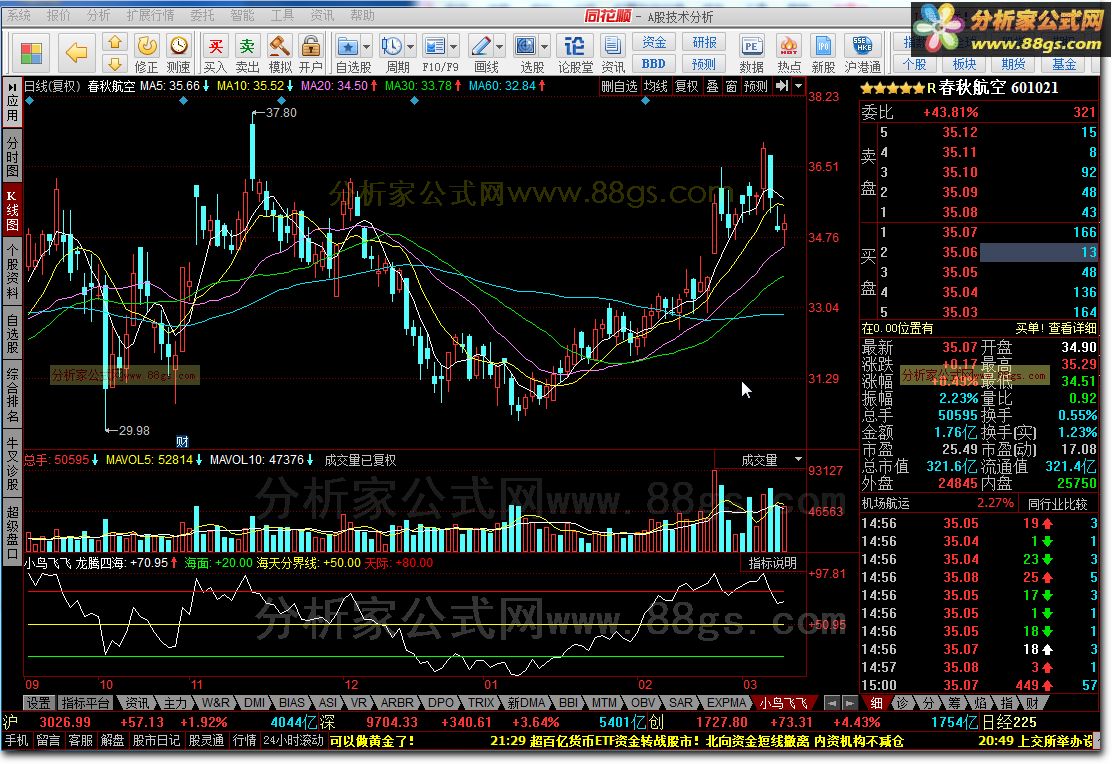
Task: Open the 工具 menu
Action: (283, 15)
